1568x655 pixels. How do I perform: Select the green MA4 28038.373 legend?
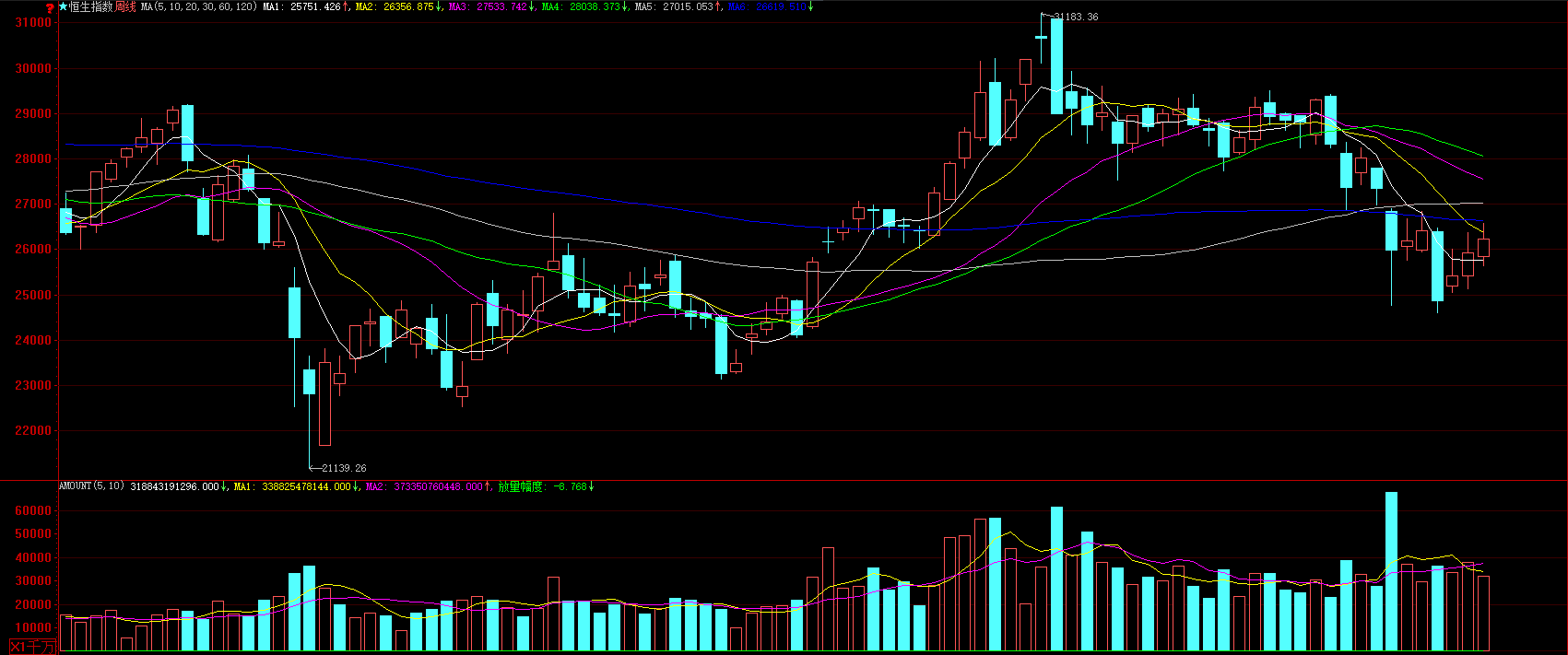click(584, 6)
